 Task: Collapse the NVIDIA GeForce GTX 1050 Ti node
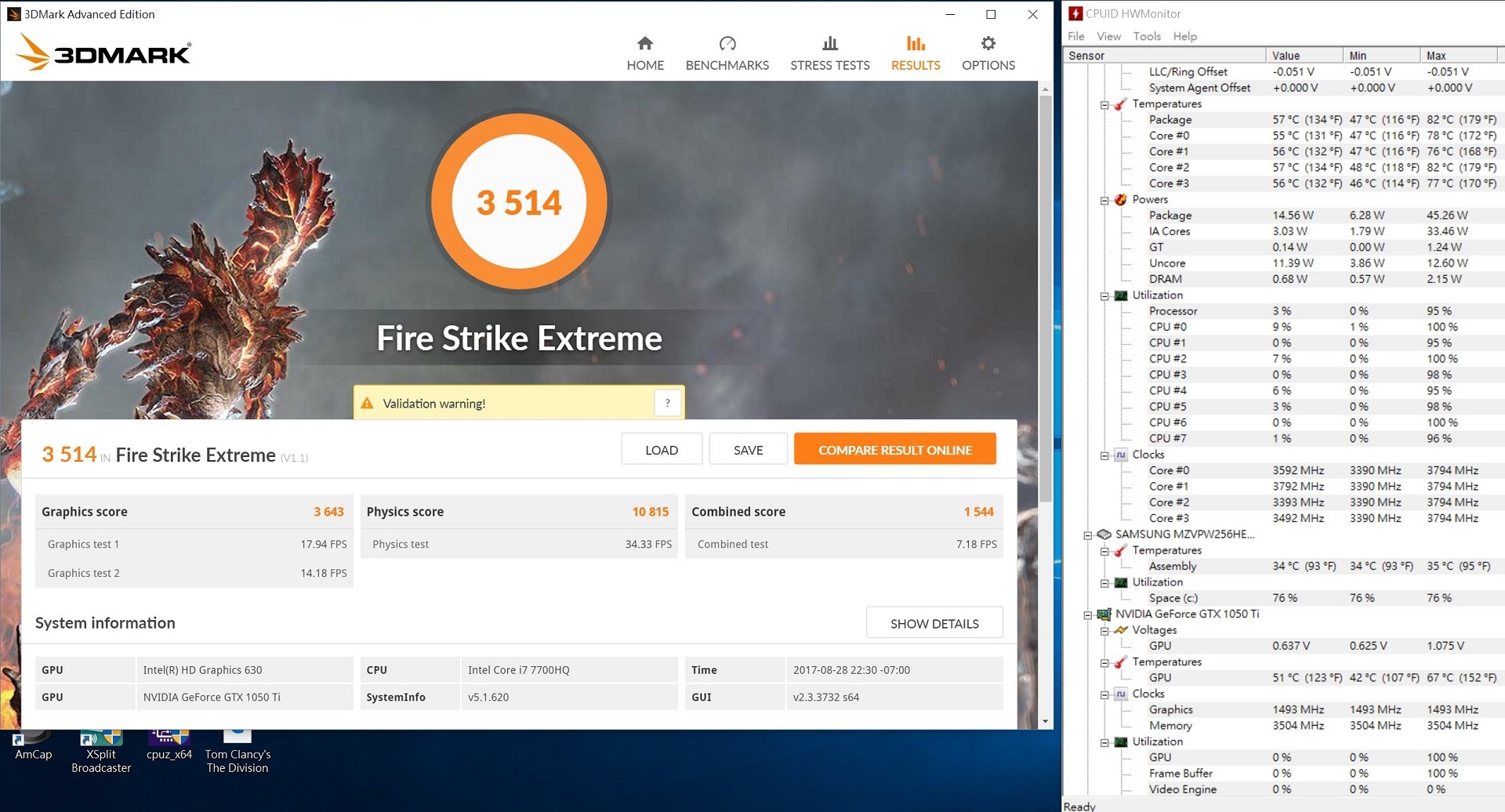point(1087,615)
